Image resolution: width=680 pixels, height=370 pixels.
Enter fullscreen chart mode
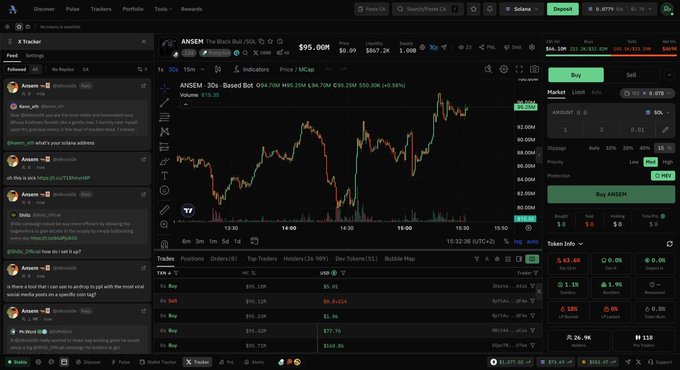(x=519, y=69)
